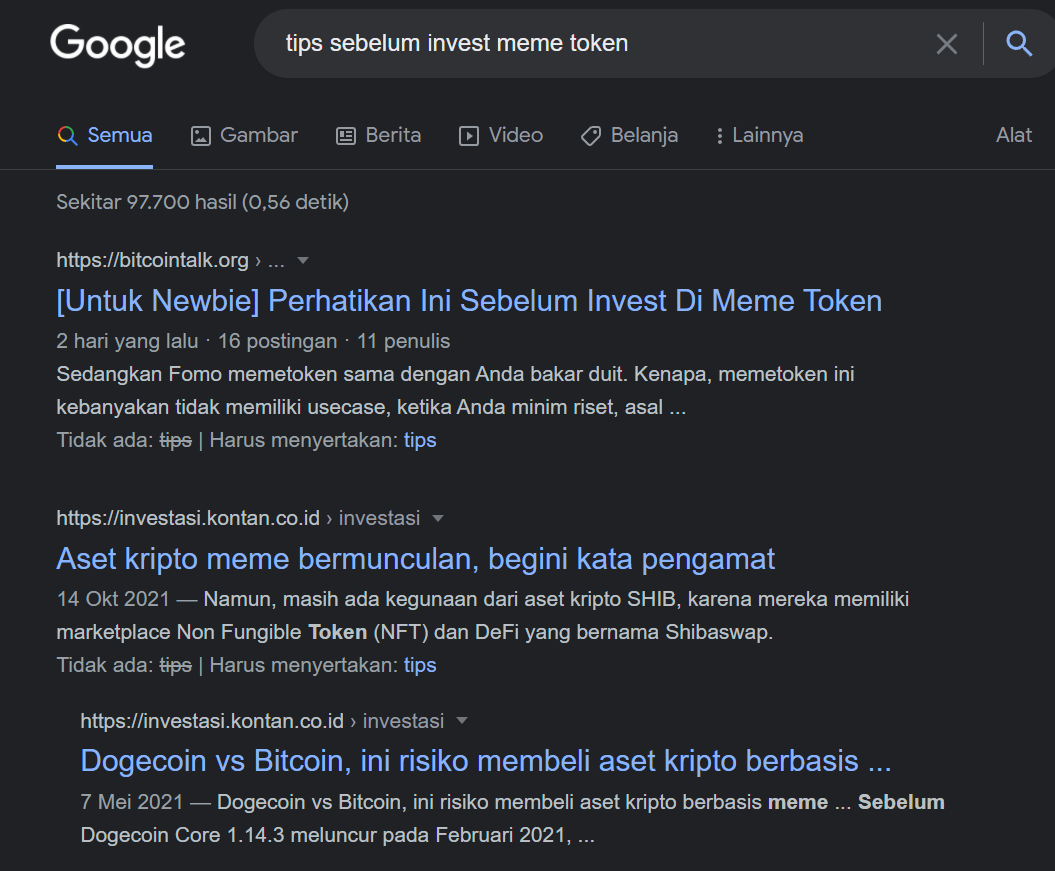Image resolution: width=1055 pixels, height=871 pixels.
Task: Open 'Dogecoin vs Bitcoin' result title
Action: coord(486,761)
